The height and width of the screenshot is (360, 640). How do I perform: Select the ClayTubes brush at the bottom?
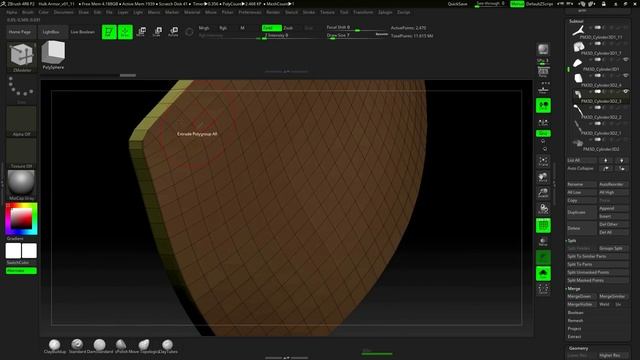[x=167, y=346]
